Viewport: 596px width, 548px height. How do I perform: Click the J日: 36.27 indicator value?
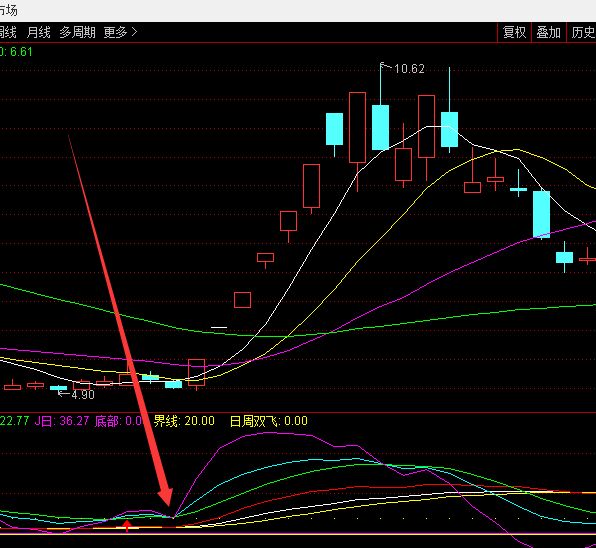[x=62, y=421]
